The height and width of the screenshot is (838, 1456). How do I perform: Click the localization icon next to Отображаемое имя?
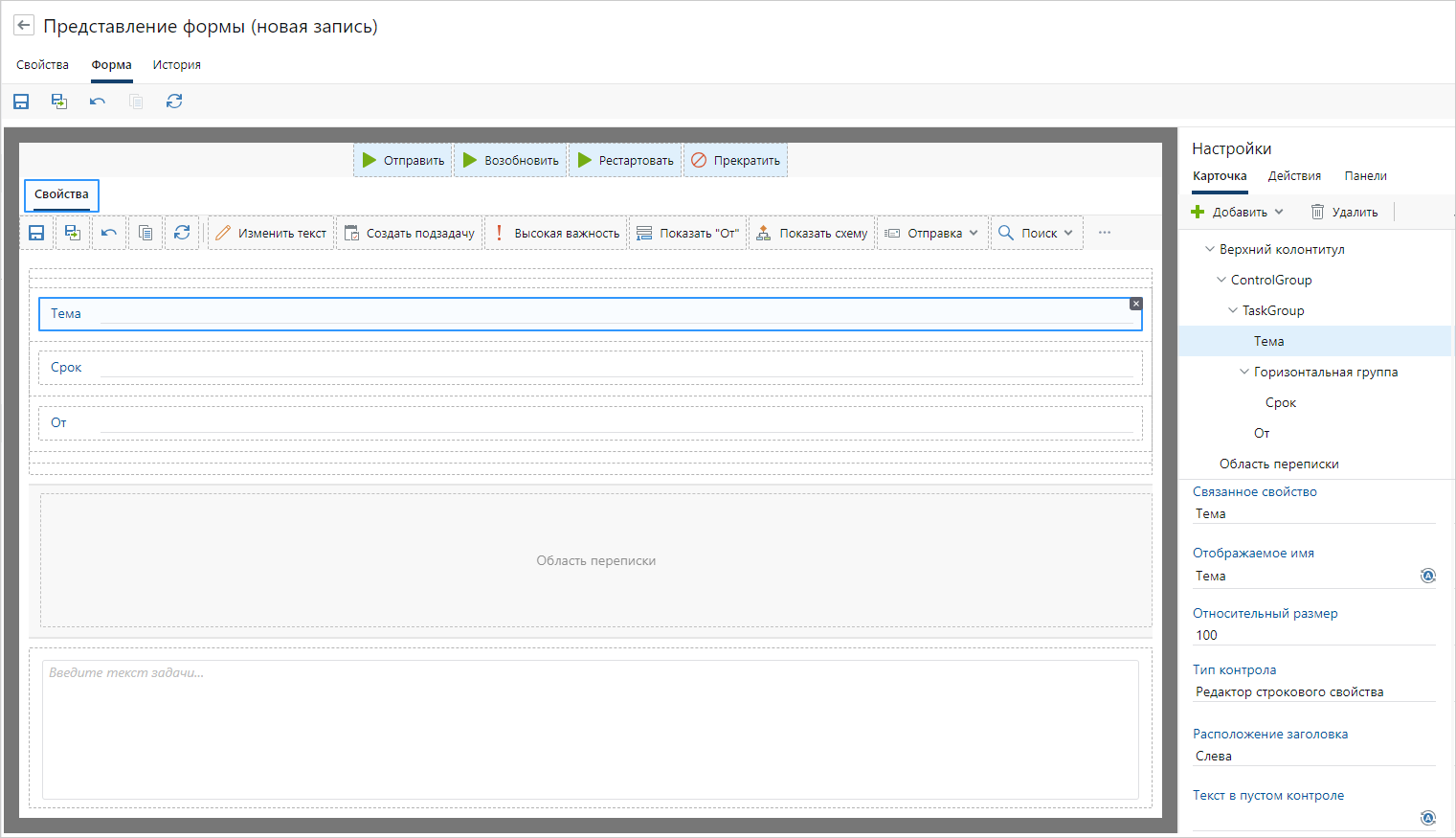tap(1427, 576)
